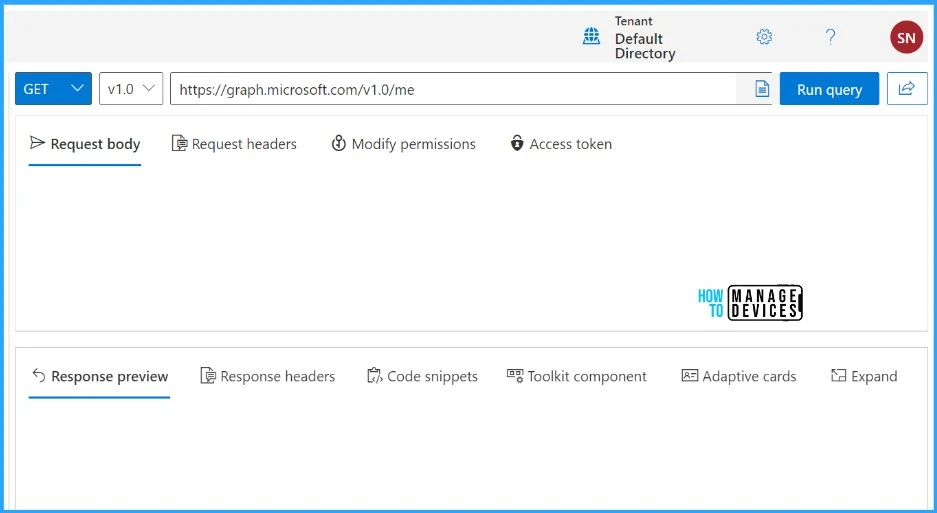
Task: Click the Response preview undo-arrow icon
Action: coord(39,375)
